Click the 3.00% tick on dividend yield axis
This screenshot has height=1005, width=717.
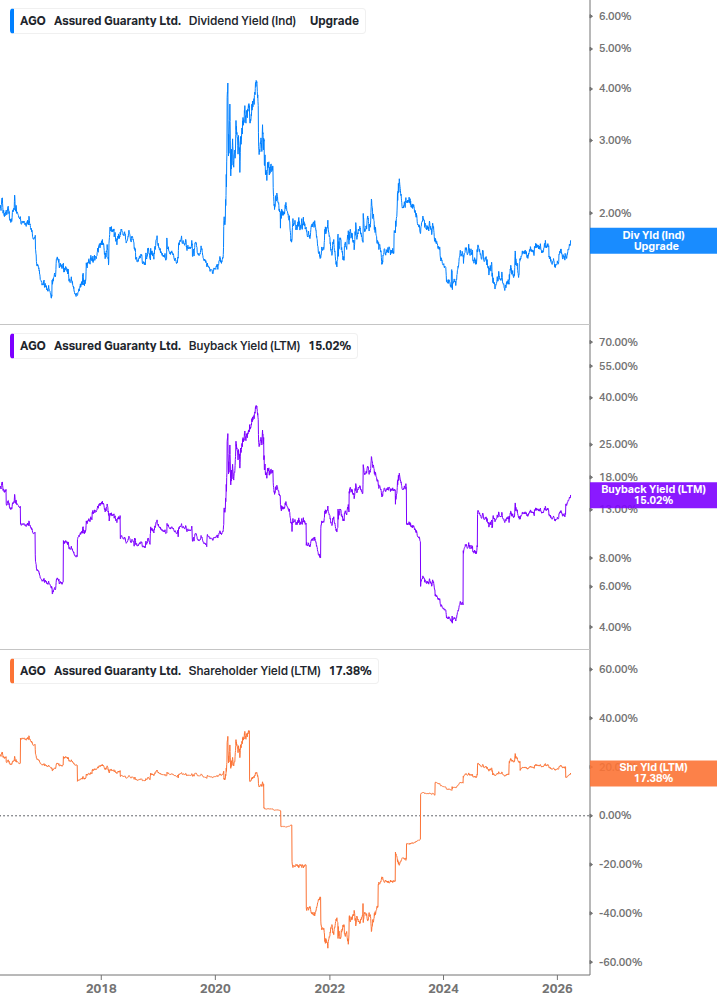pyautogui.click(x=614, y=140)
